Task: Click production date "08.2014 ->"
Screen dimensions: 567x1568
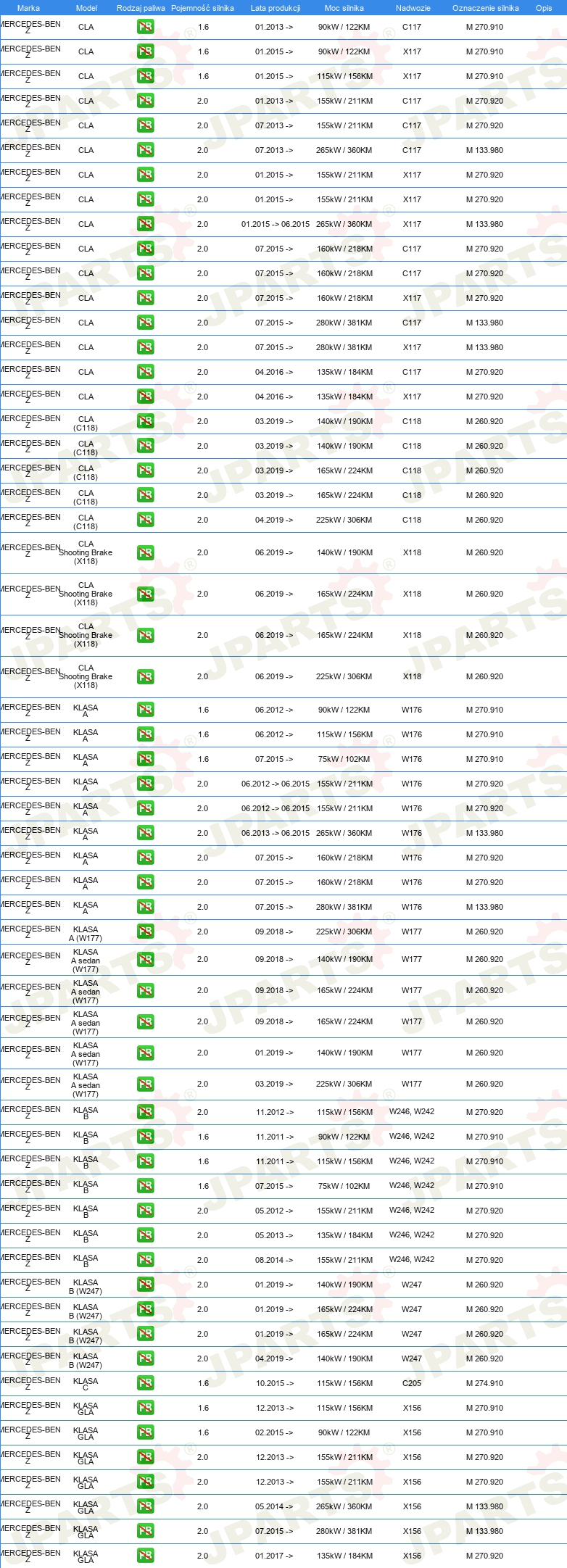Action: [x=274, y=1260]
